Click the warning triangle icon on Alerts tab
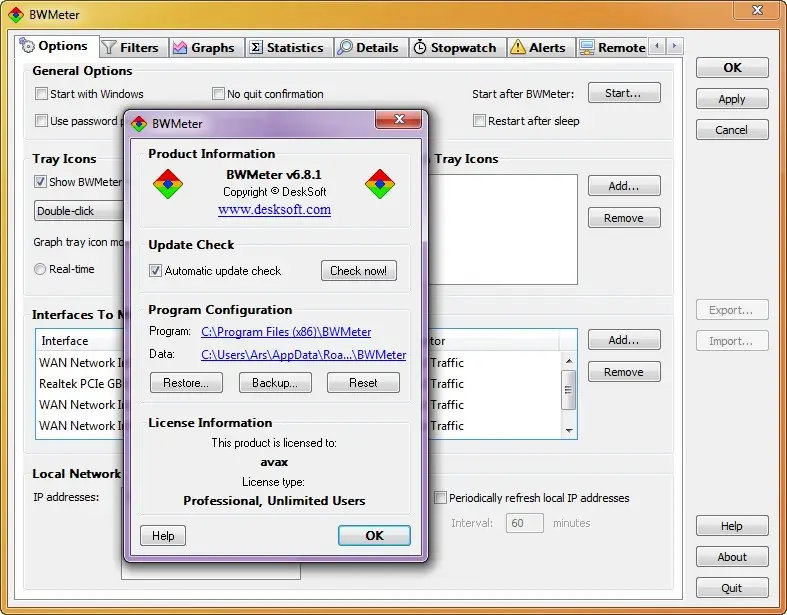Viewport: 787px width, 615px height. [x=517, y=48]
